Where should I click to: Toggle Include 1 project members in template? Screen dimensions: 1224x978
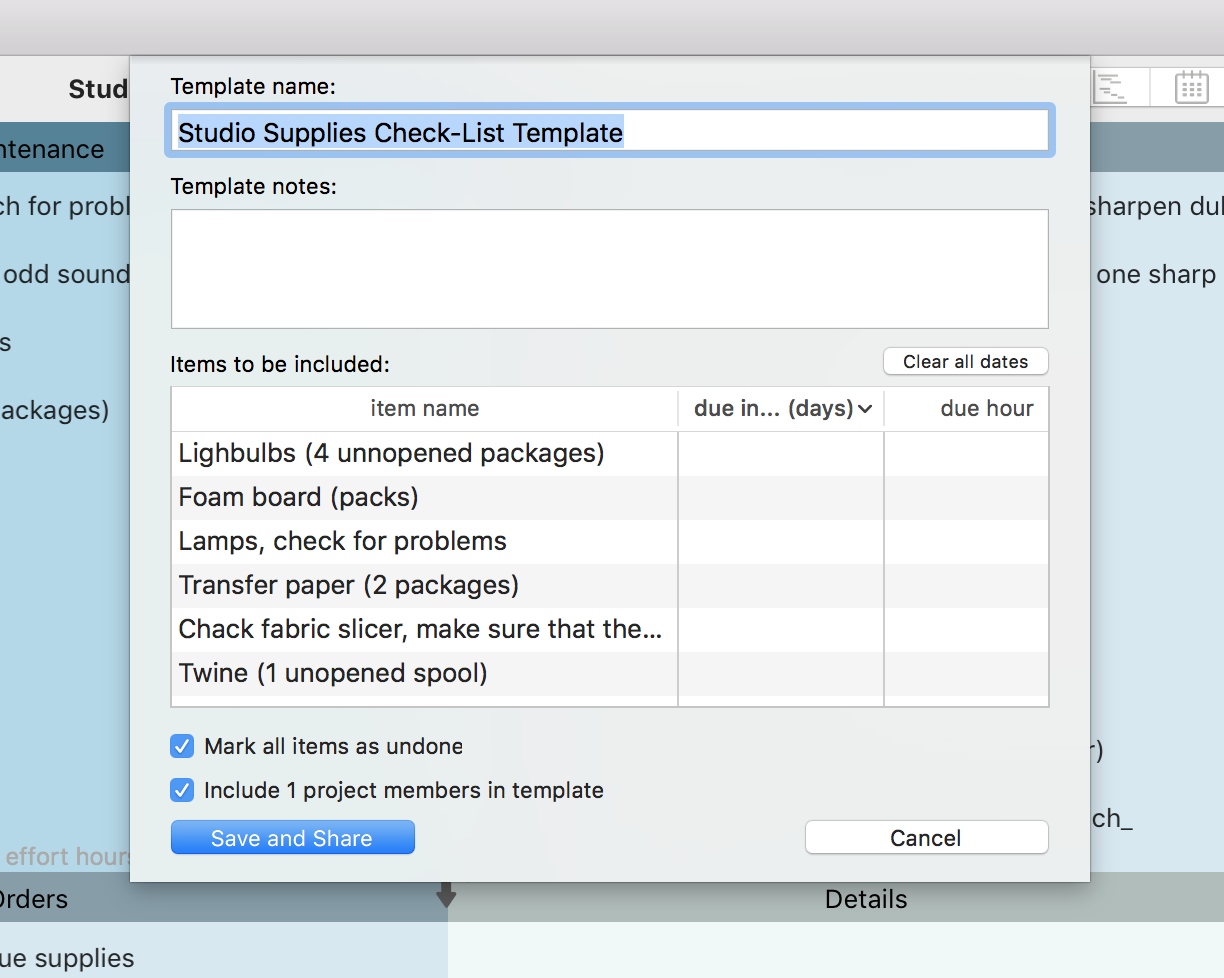point(182,790)
